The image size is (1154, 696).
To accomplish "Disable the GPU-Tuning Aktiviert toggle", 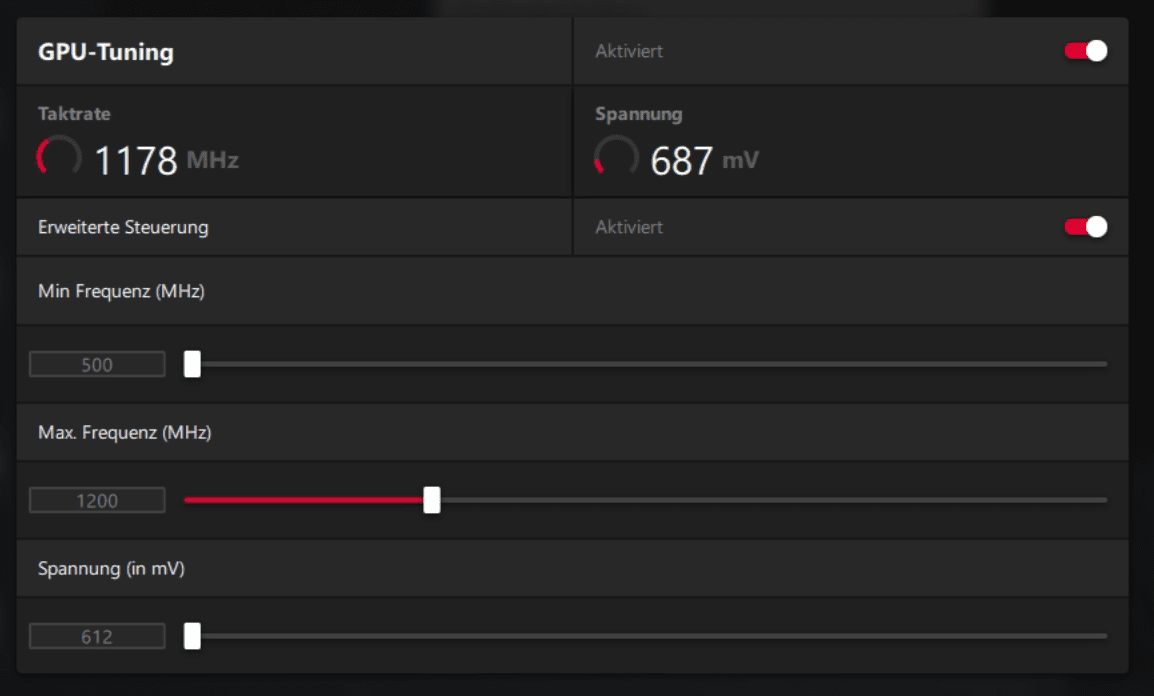I will [x=1086, y=51].
